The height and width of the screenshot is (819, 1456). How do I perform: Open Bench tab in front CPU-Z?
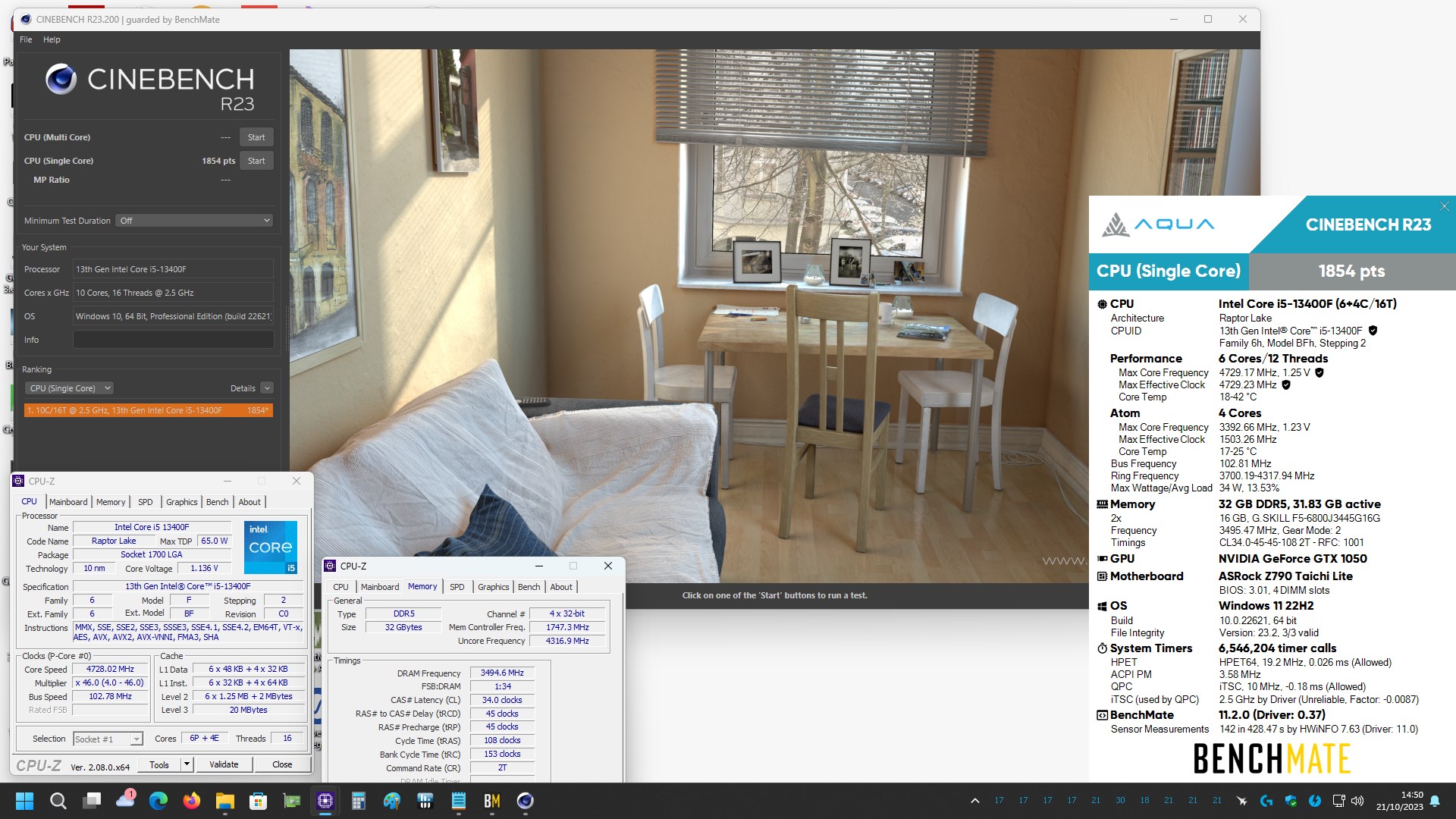(x=529, y=587)
